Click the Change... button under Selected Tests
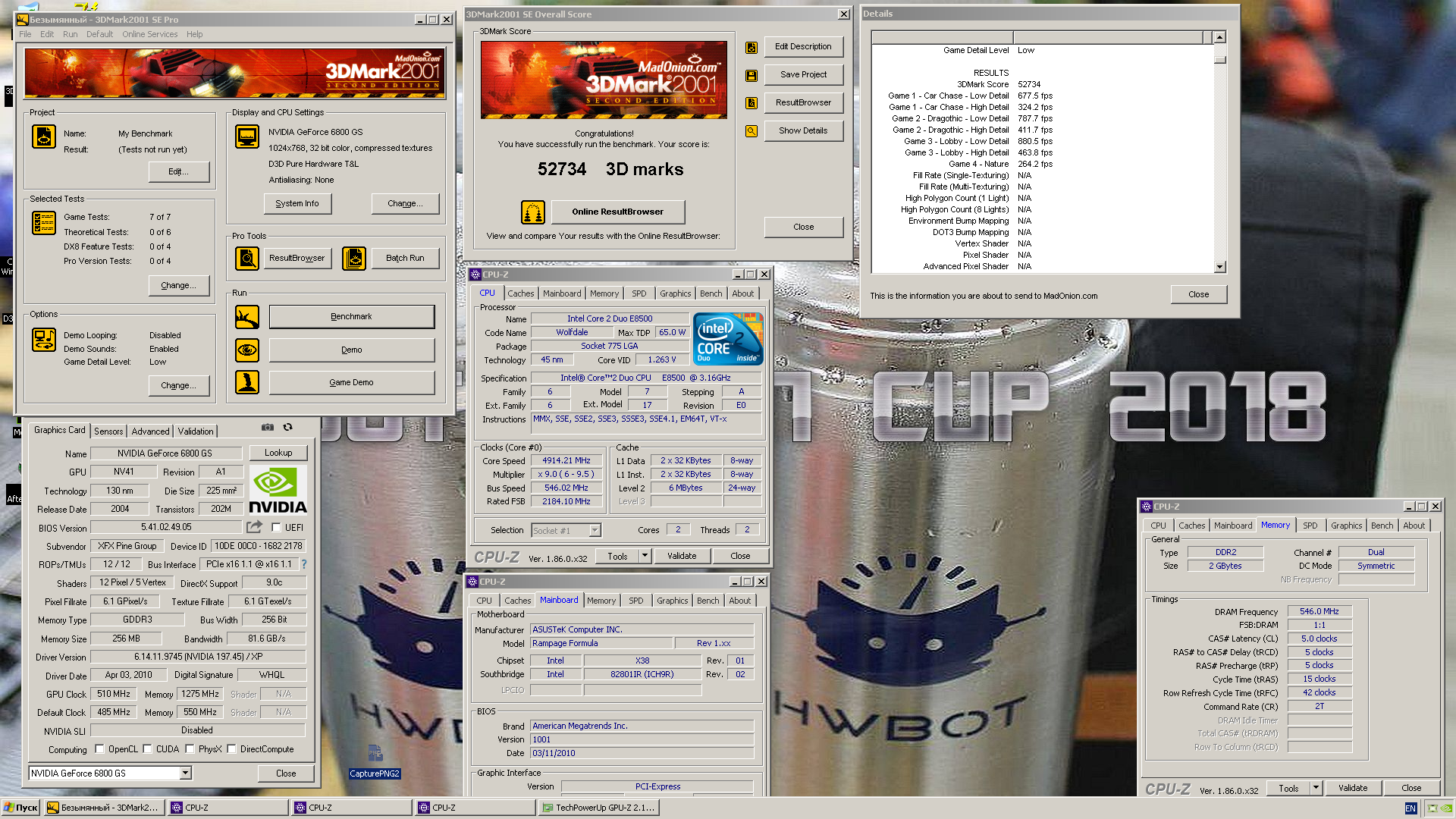1456x819 pixels. (x=179, y=285)
